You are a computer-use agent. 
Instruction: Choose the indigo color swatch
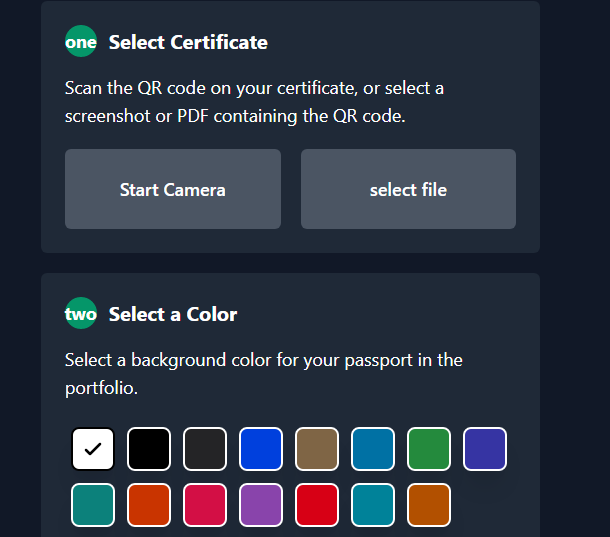[x=485, y=449]
